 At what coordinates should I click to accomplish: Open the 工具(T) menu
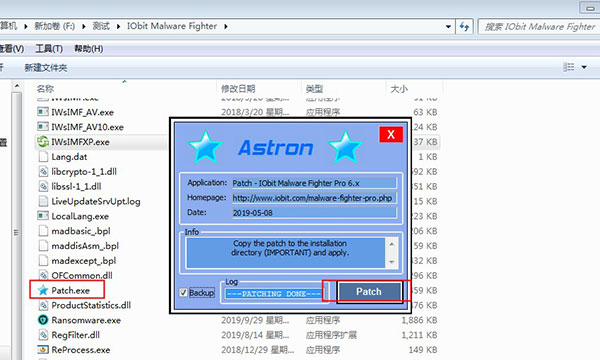49,49
